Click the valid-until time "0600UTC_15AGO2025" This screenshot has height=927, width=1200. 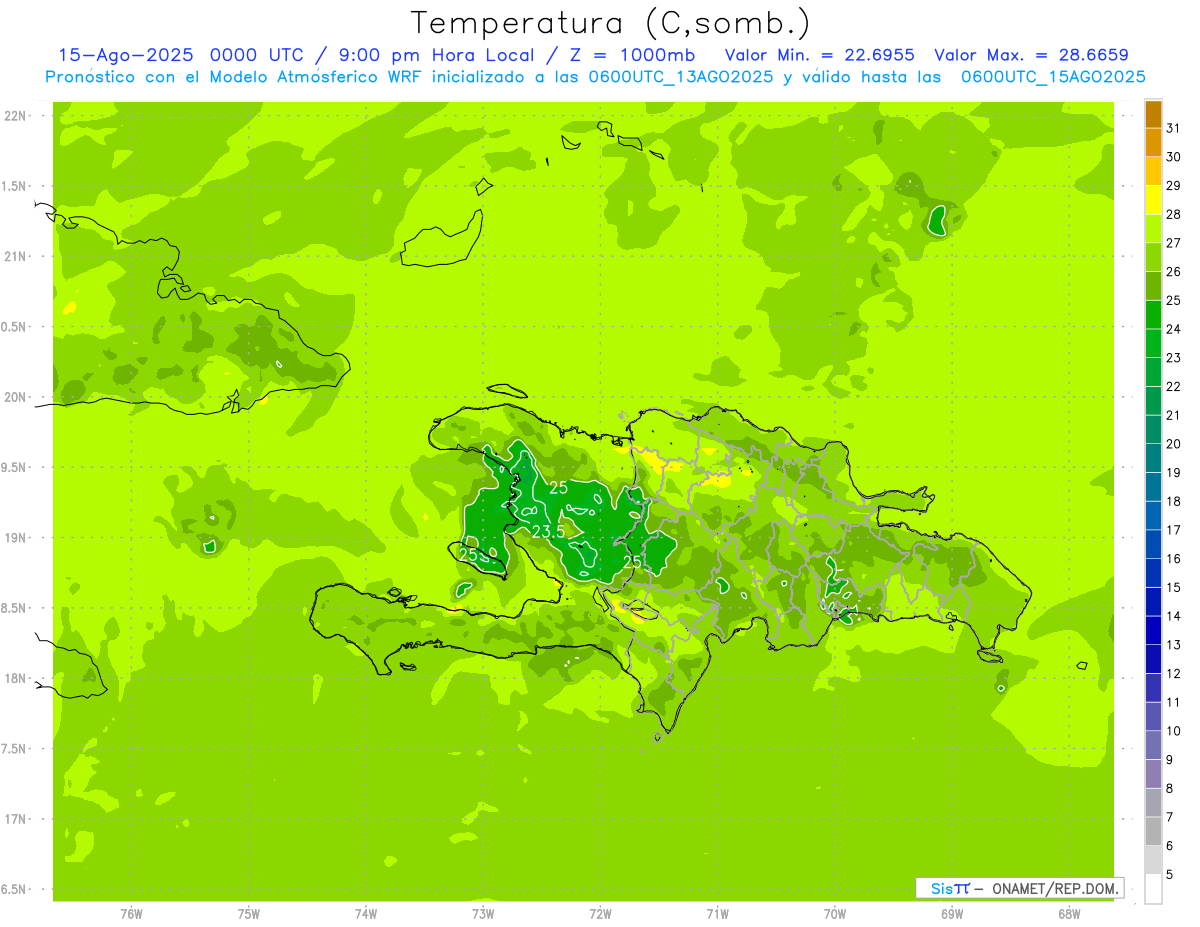coord(1053,76)
